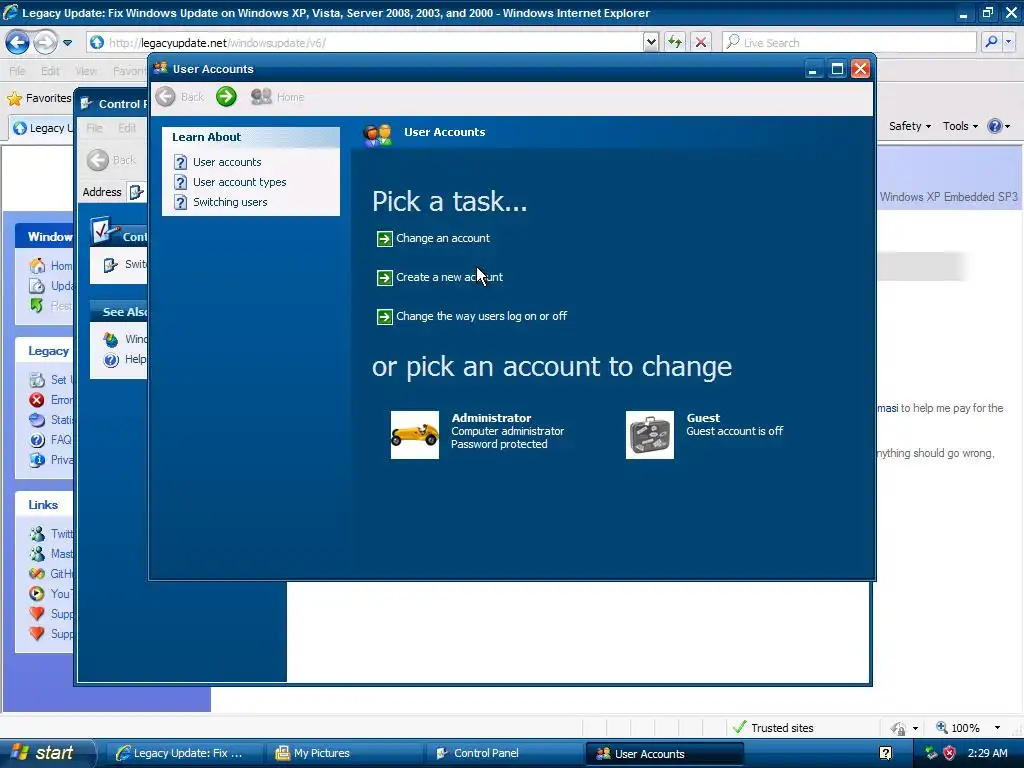Open the Edit menu in Internet Explorer

50,71
